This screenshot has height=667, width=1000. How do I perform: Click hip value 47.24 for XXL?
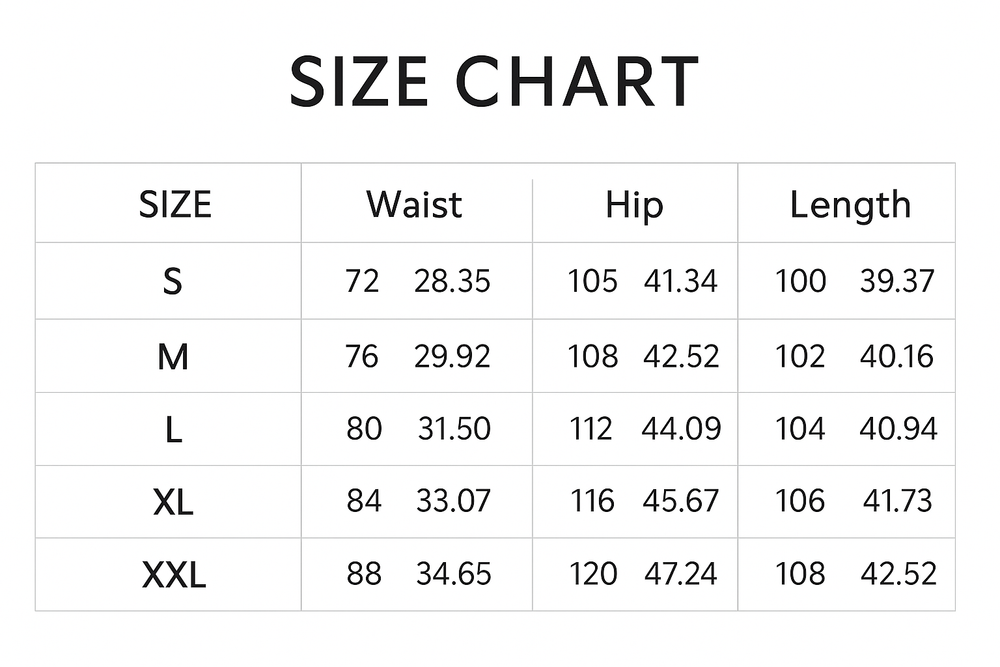(x=680, y=574)
